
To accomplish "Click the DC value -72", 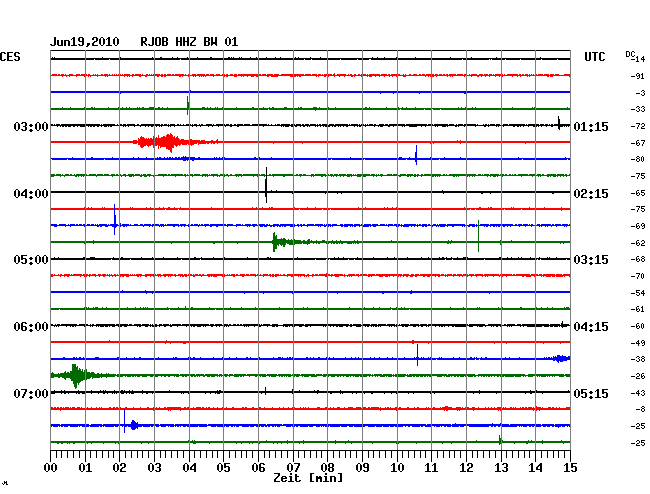I will click(638, 126).
